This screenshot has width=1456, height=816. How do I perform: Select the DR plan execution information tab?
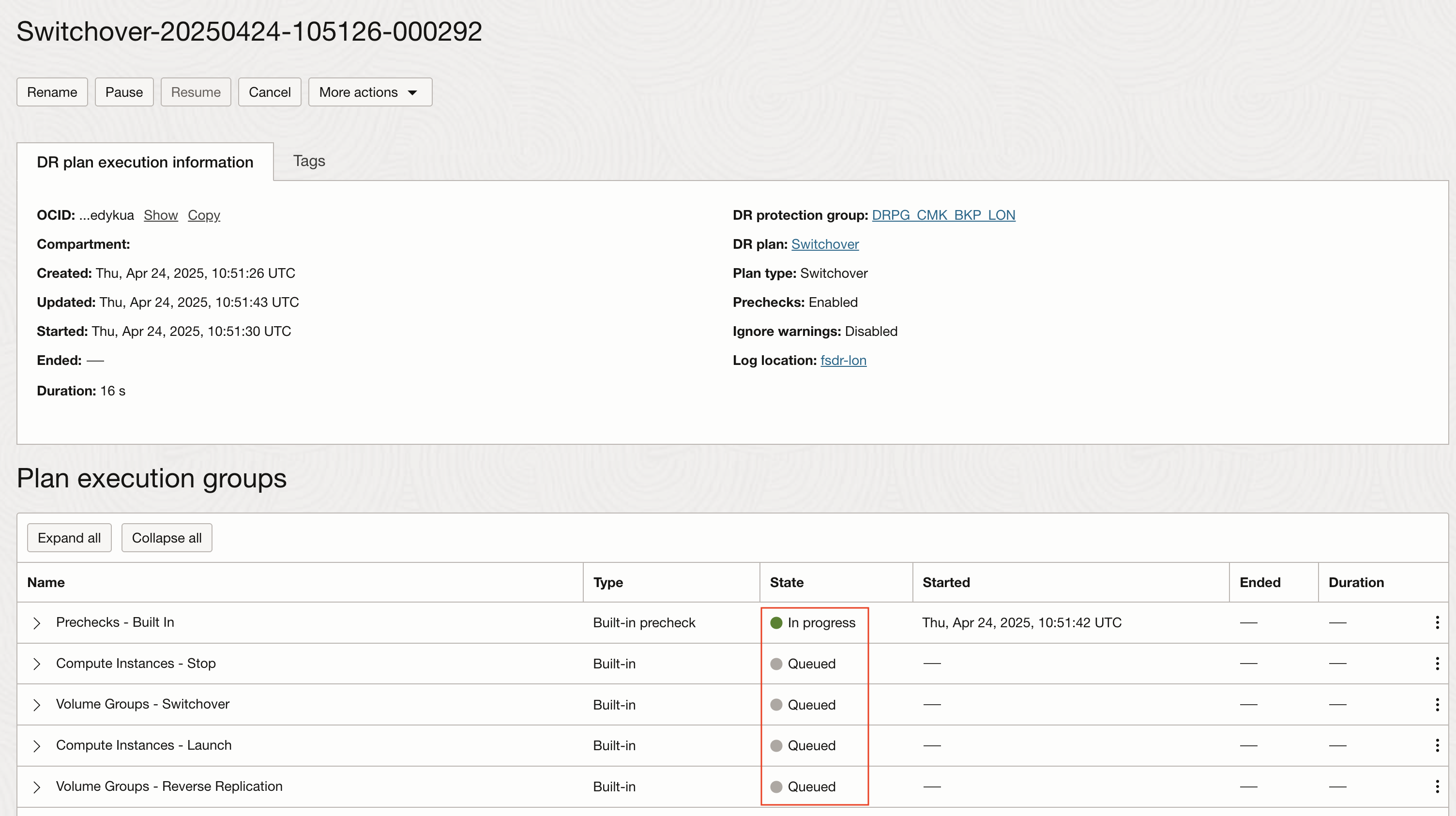[x=145, y=162]
